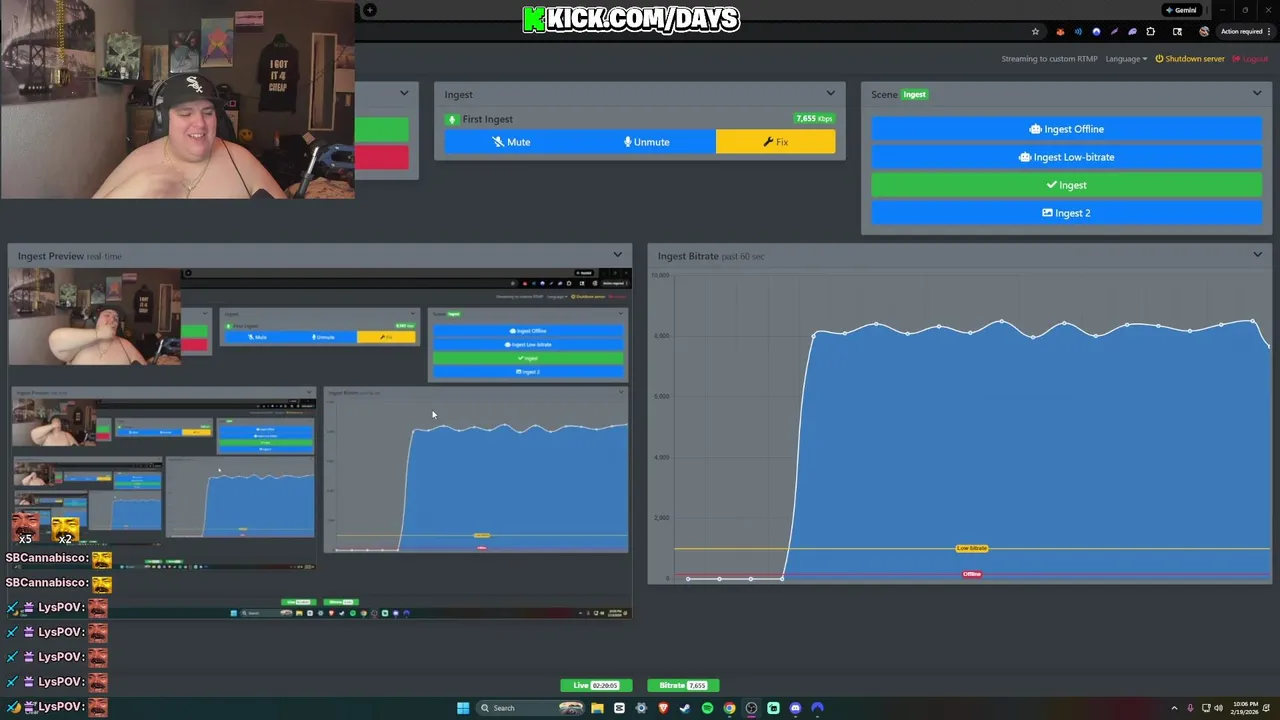Image resolution: width=1280 pixels, height=720 pixels.
Task: Open the Gemini assistant button
Action: [x=1181, y=10]
